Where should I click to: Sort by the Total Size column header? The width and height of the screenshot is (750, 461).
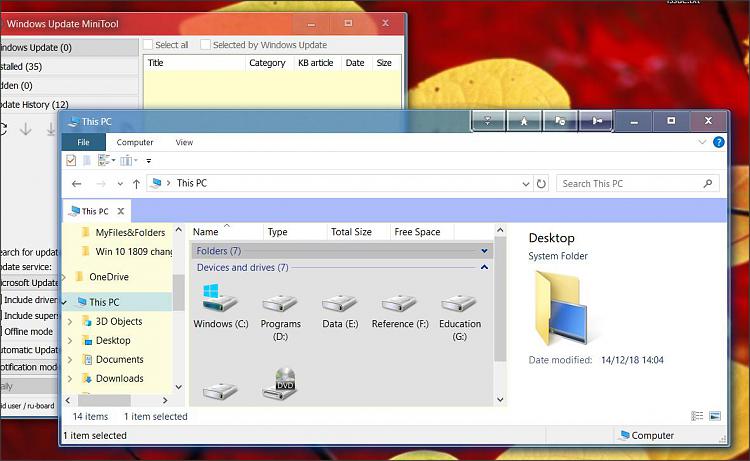pos(358,231)
